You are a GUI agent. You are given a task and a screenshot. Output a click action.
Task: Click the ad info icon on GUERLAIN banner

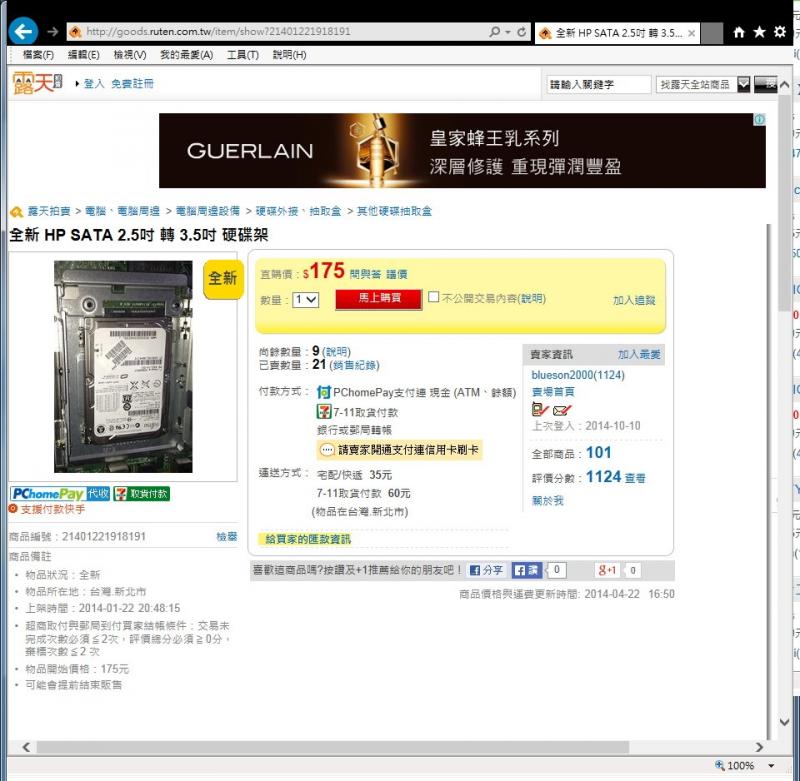click(x=759, y=119)
